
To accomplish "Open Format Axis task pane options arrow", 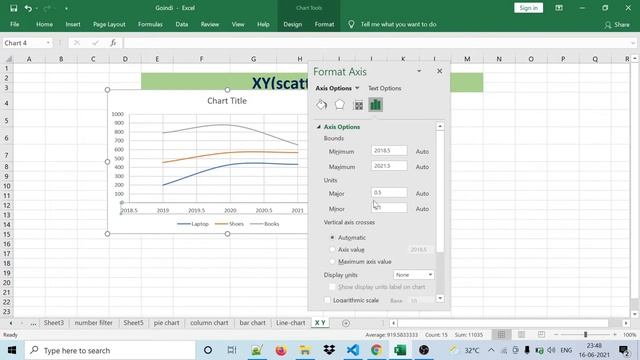I will click(419, 71).
